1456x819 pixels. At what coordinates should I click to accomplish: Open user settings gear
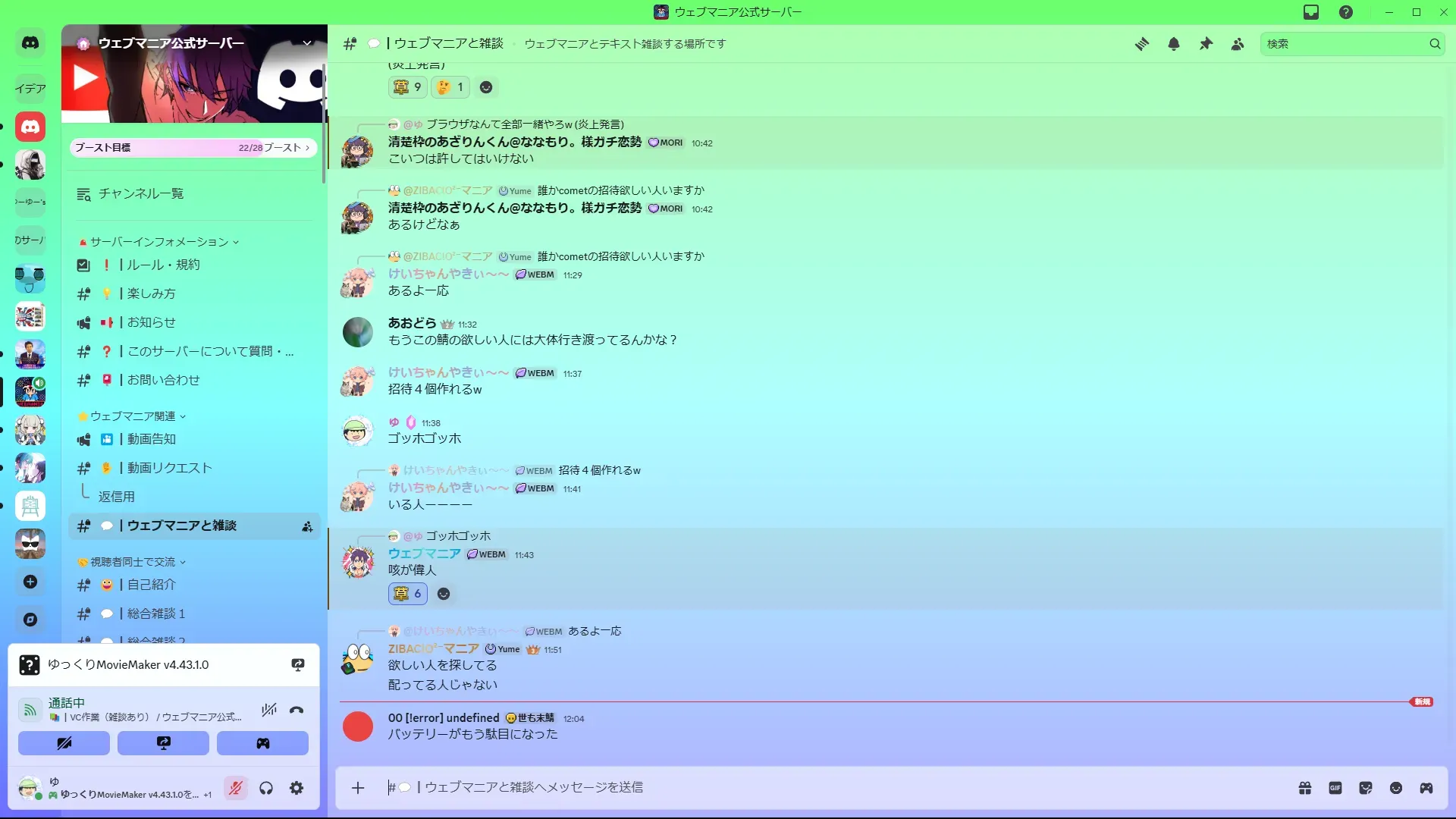click(x=297, y=789)
